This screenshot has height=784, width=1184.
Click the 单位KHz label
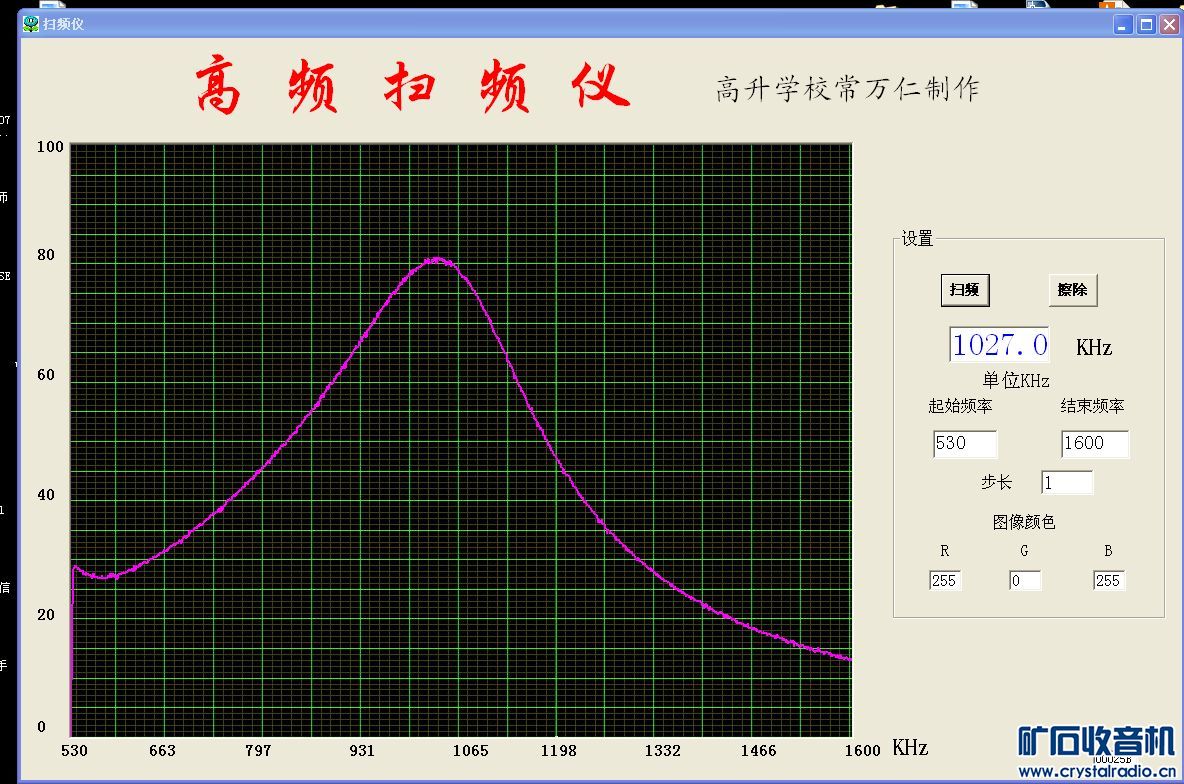(1016, 380)
